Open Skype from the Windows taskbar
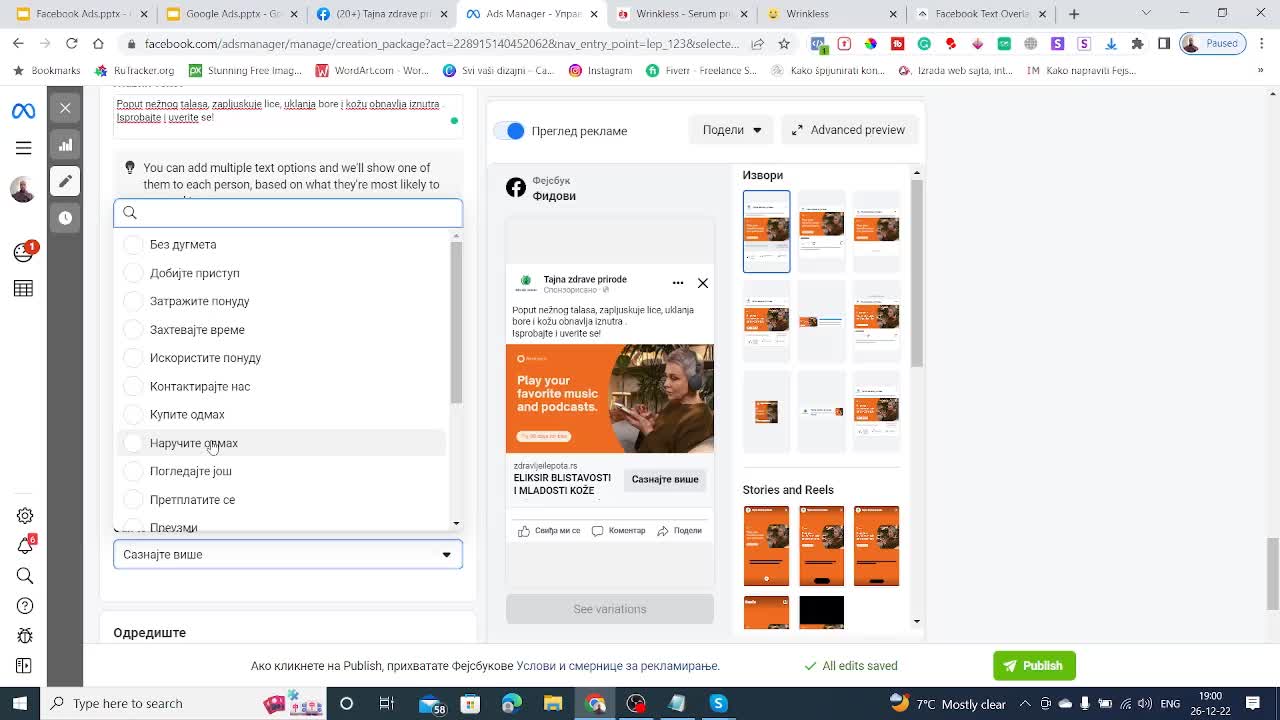This screenshot has height=720, width=1280. (x=718, y=704)
